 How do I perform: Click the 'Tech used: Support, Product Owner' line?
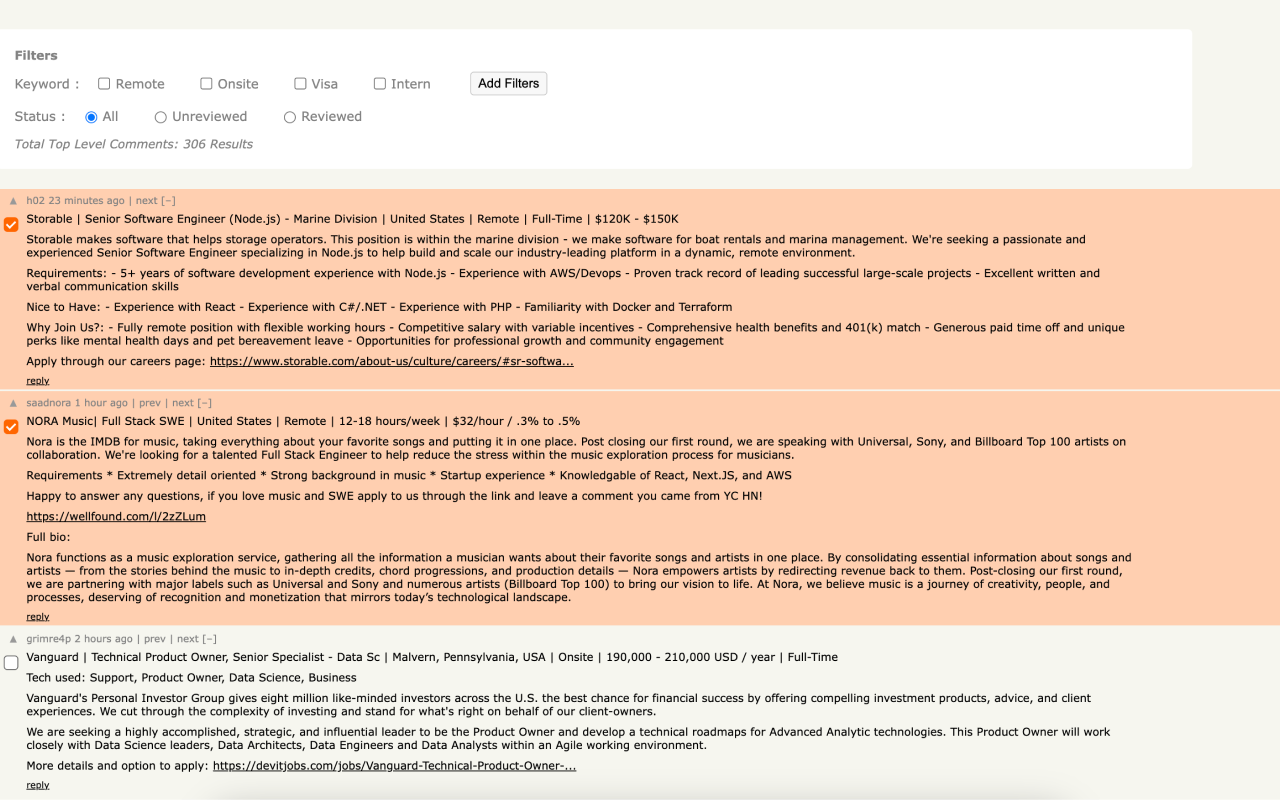191,678
